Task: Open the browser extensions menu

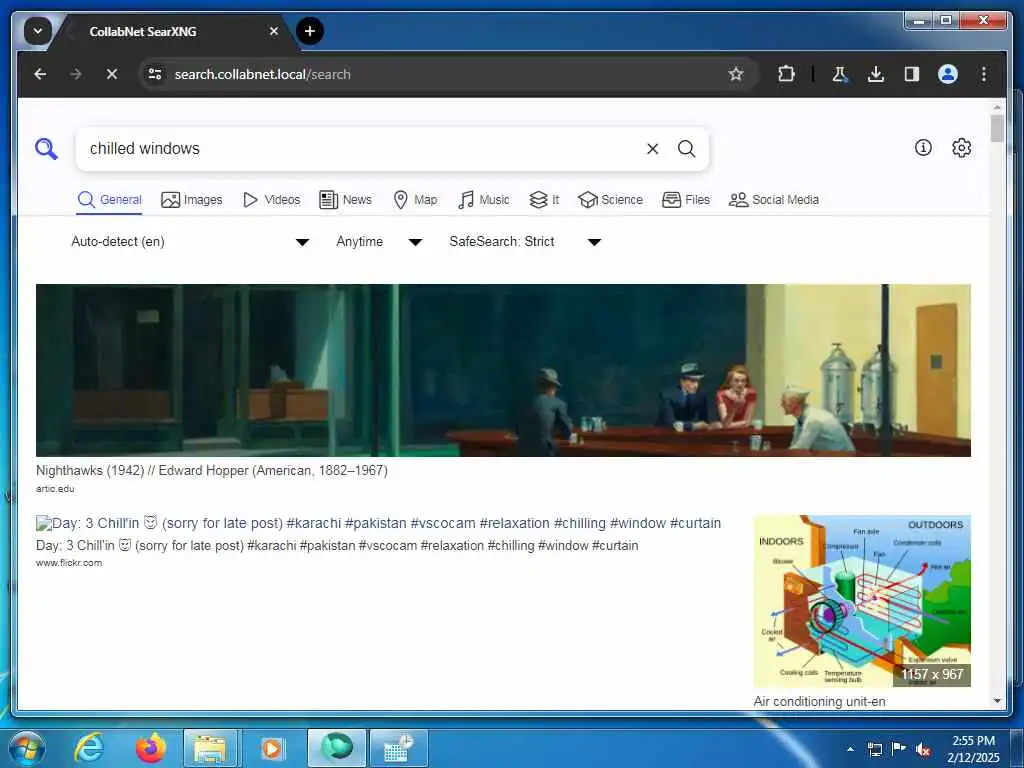Action: click(786, 74)
